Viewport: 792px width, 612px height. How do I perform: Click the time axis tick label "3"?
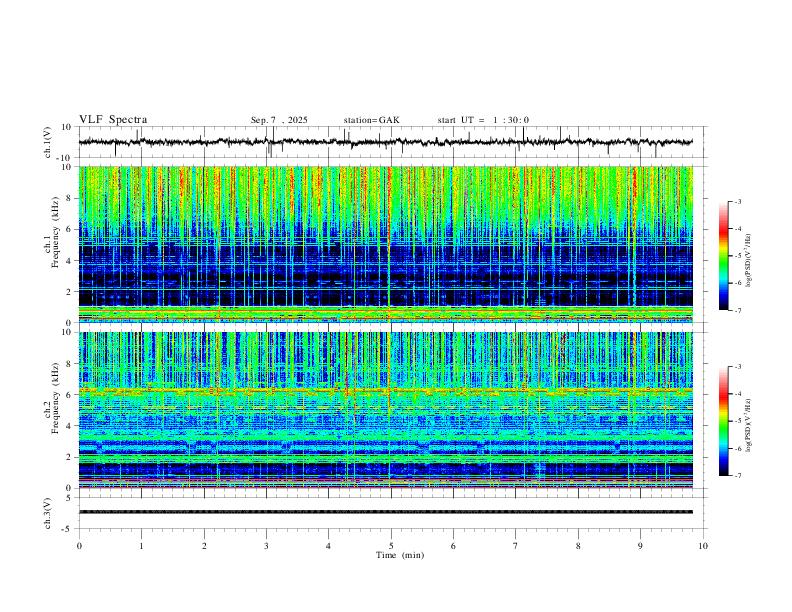[266, 546]
